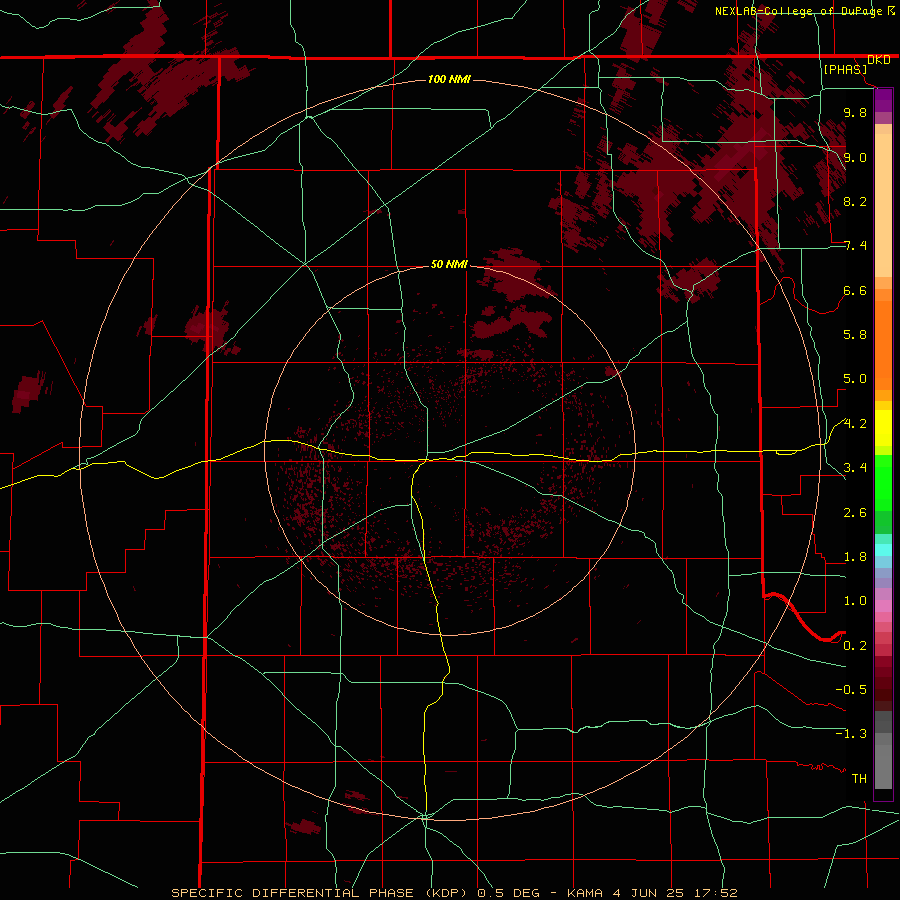Pick the light peach band in color bar
Screen dimensions: 900x900
(x=883, y=205)
